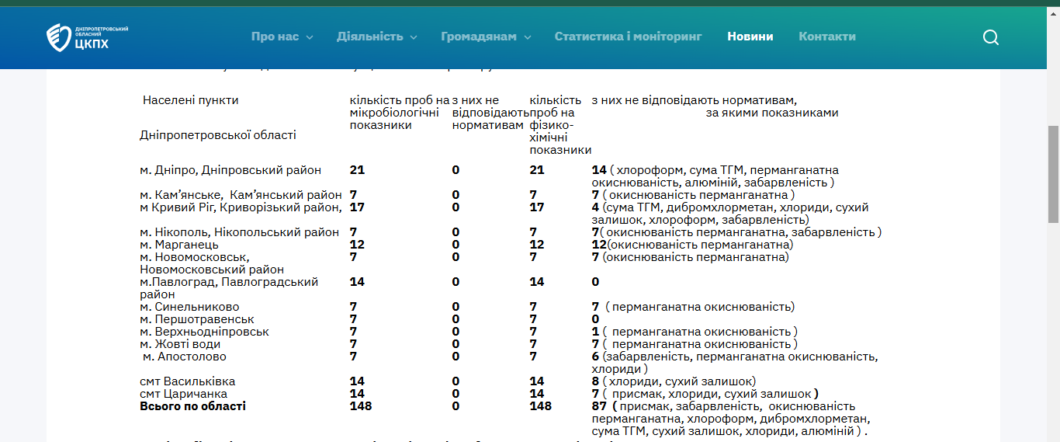
Task: Click the ЦКПХ shield logo icon
Action: [59, 37]
